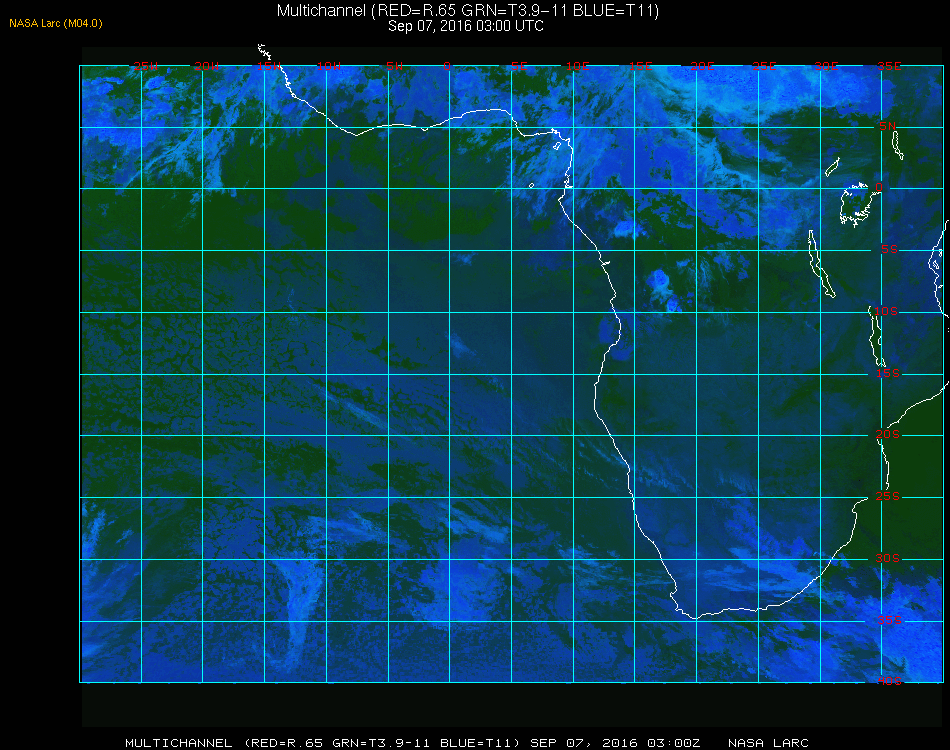Click the 35S latitude label
The height and width of the screenshot is (750, 950).
(889, 620)
